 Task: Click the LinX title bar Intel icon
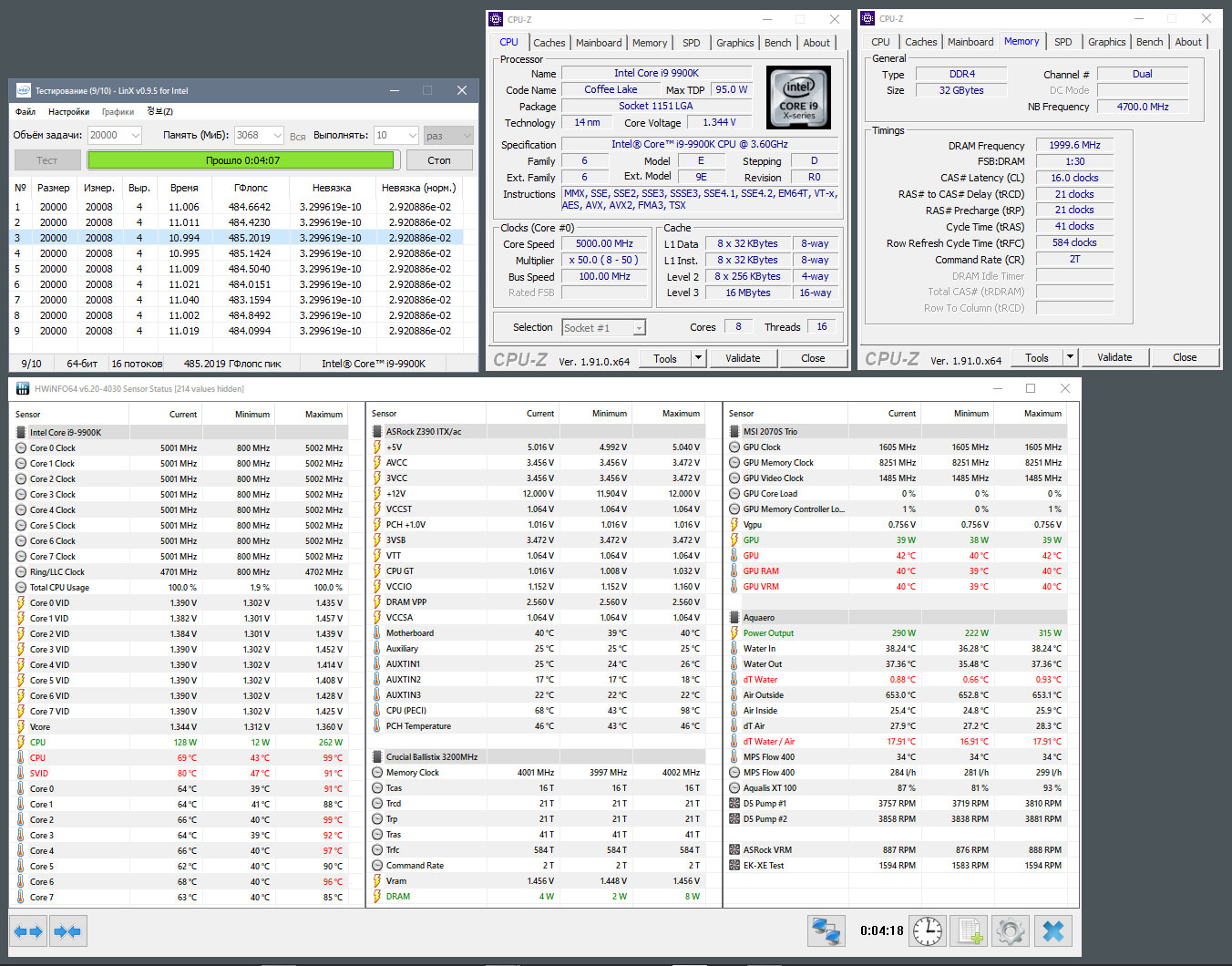click(x=23, y=90)
